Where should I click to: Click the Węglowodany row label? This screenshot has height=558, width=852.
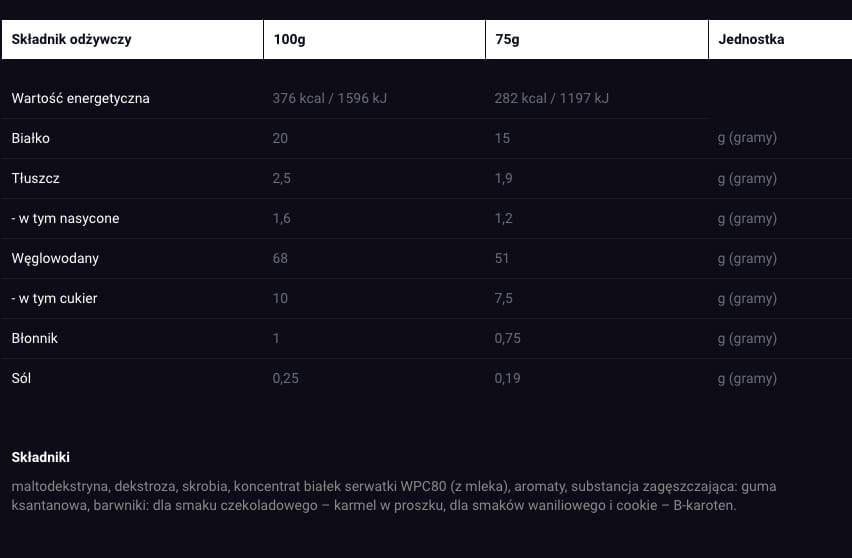coord(55,258)
